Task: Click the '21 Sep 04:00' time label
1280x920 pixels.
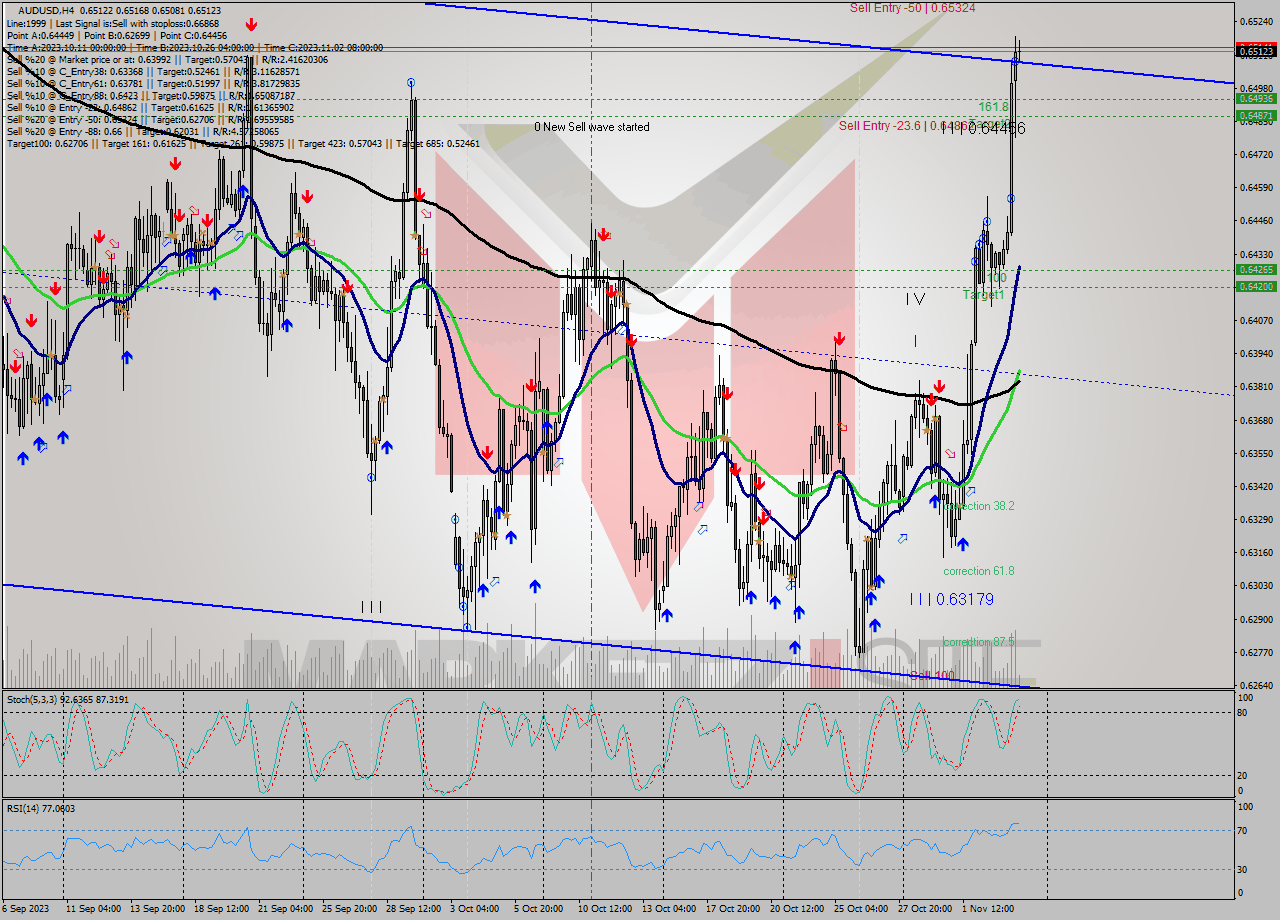Action: coord(286,909)
